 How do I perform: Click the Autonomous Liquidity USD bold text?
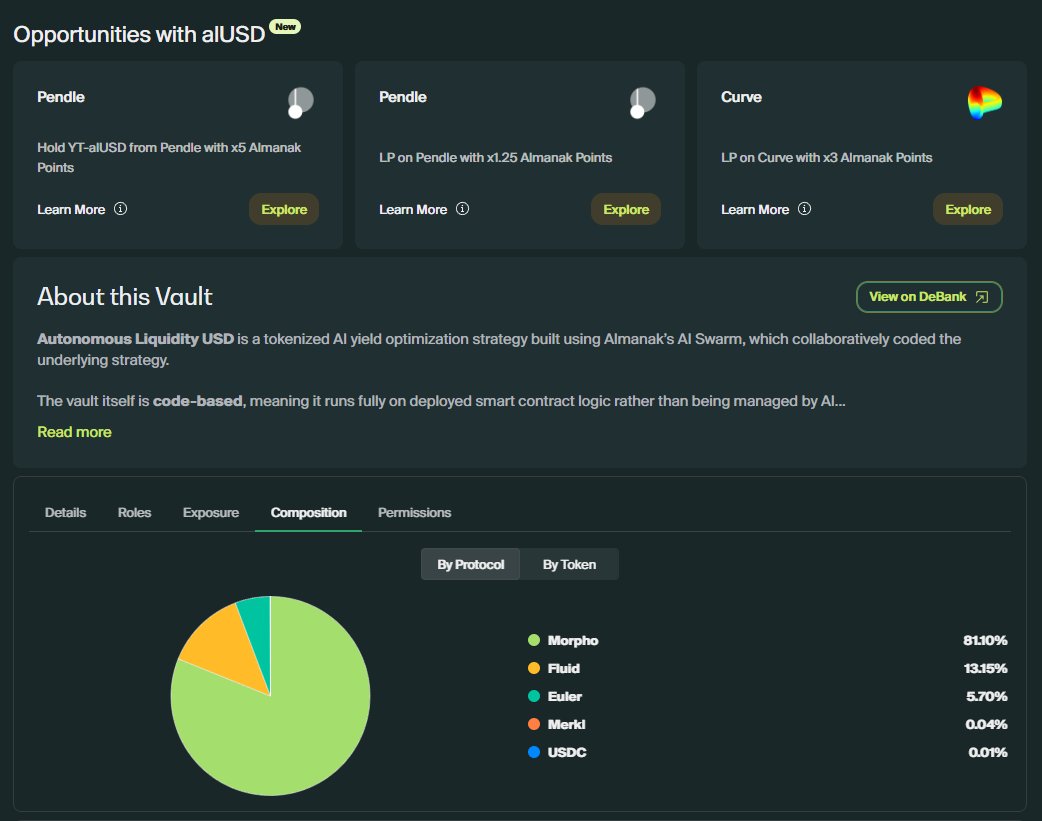tap(136, 339)
